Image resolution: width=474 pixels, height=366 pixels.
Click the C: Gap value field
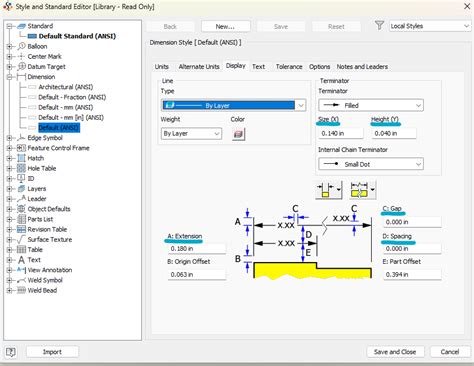pos(412,222)
